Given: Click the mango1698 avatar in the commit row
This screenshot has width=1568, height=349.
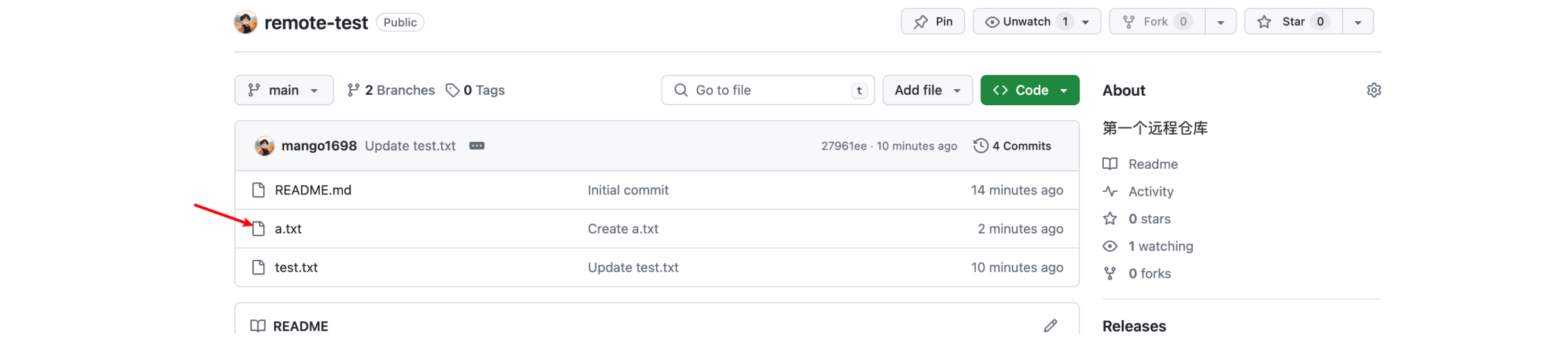Looking at the screenshot, I should [x=265, y=146].
